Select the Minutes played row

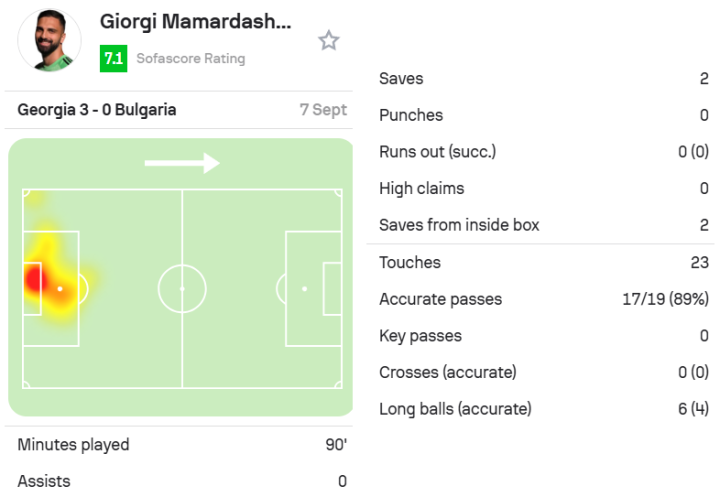click(x=182, y=445)
